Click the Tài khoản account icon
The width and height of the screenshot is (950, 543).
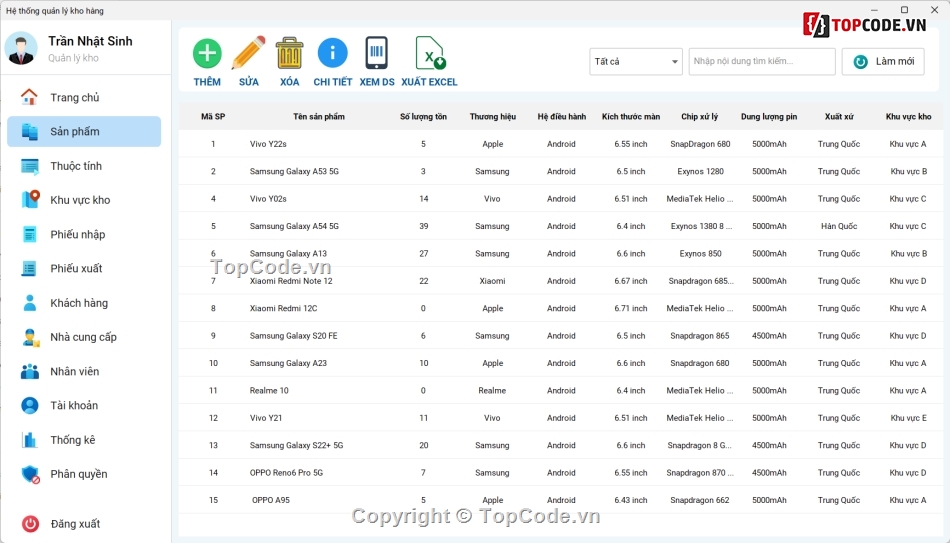pos(29,405)
